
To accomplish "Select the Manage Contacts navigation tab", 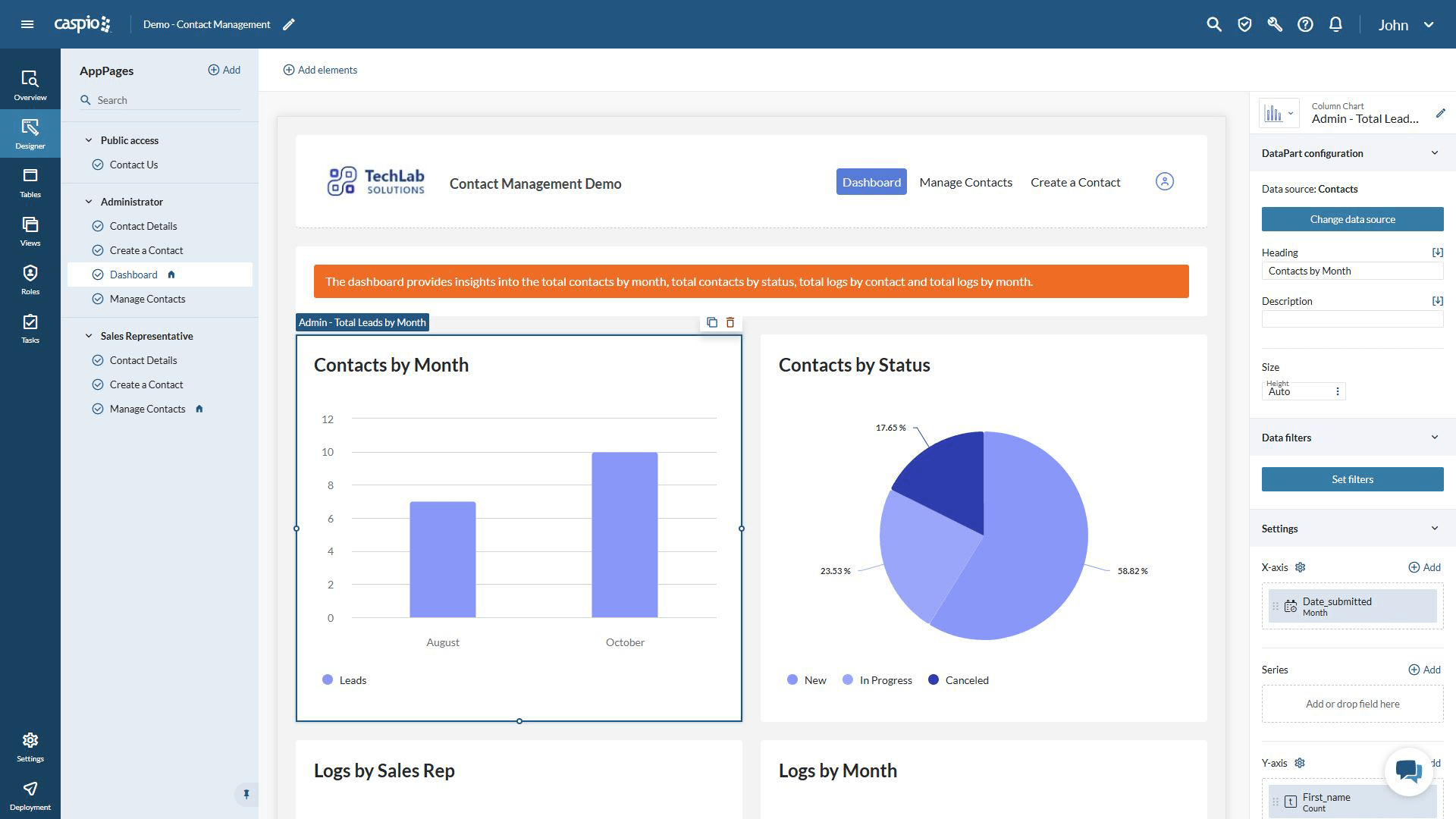I will 965,182.
